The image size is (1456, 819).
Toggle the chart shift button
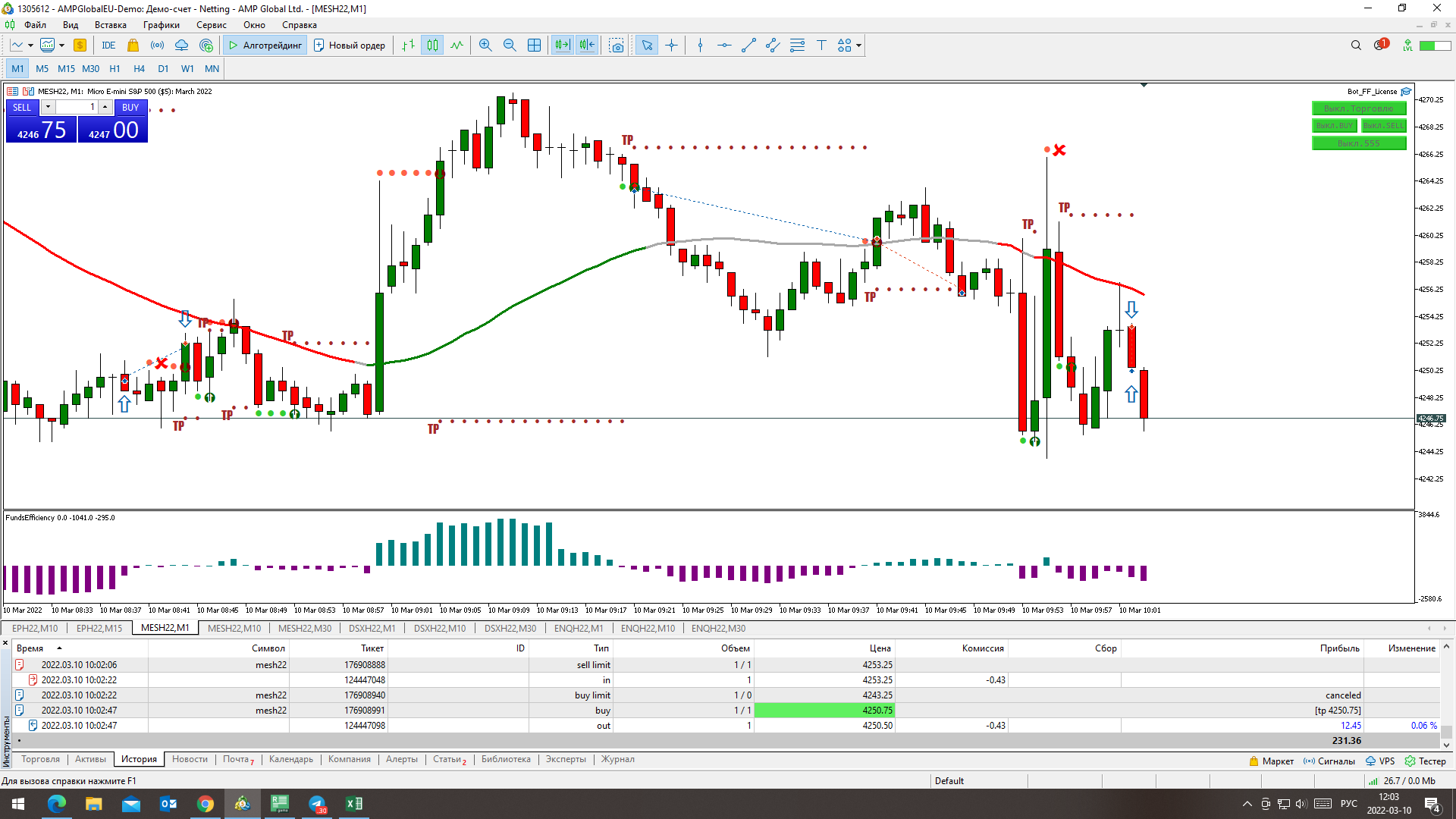587,45
